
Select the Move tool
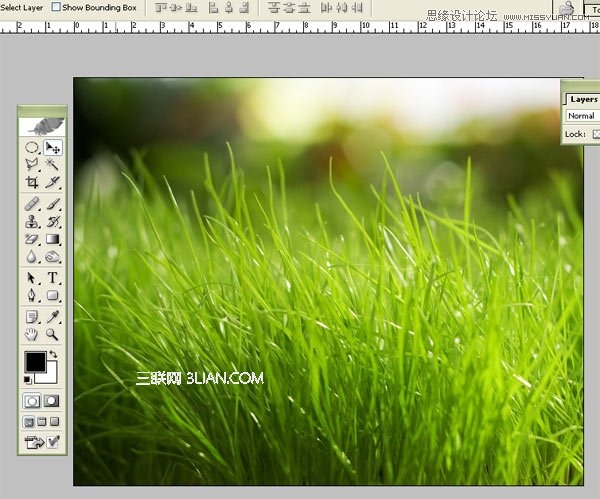tap(53, 147)
